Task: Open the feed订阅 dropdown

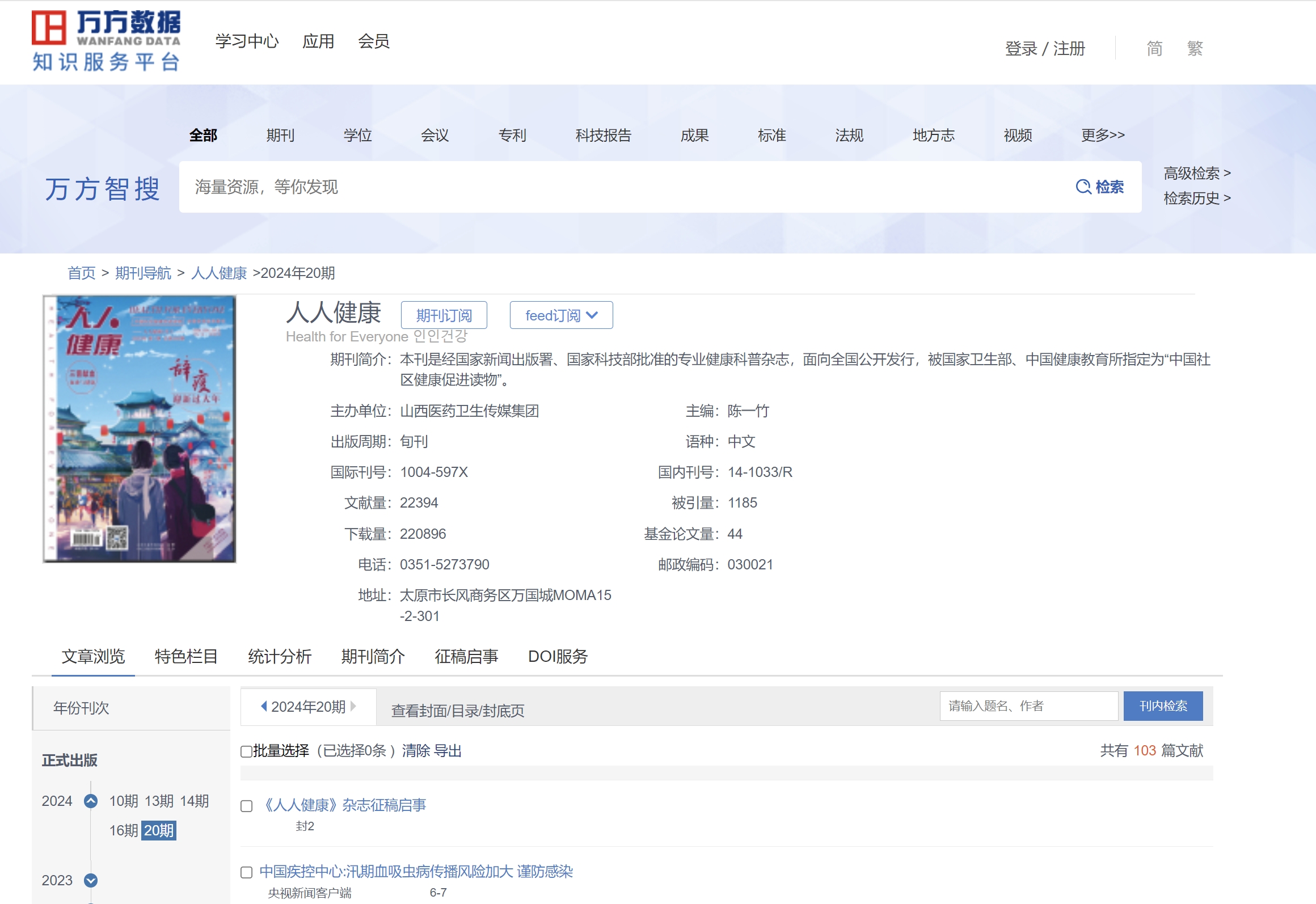Action: point(561,315)
